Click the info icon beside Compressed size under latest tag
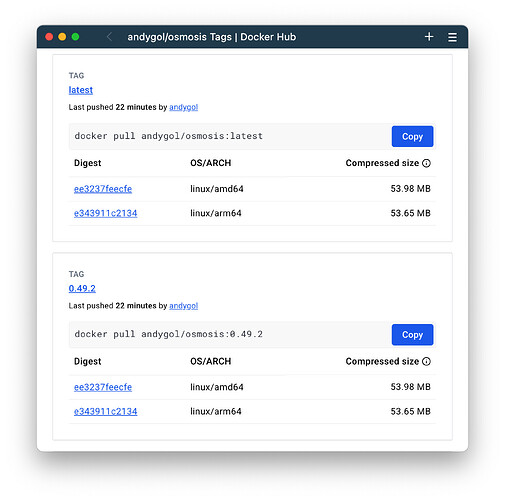The width and height of the screenshot is (505, 500). point(426,163)
